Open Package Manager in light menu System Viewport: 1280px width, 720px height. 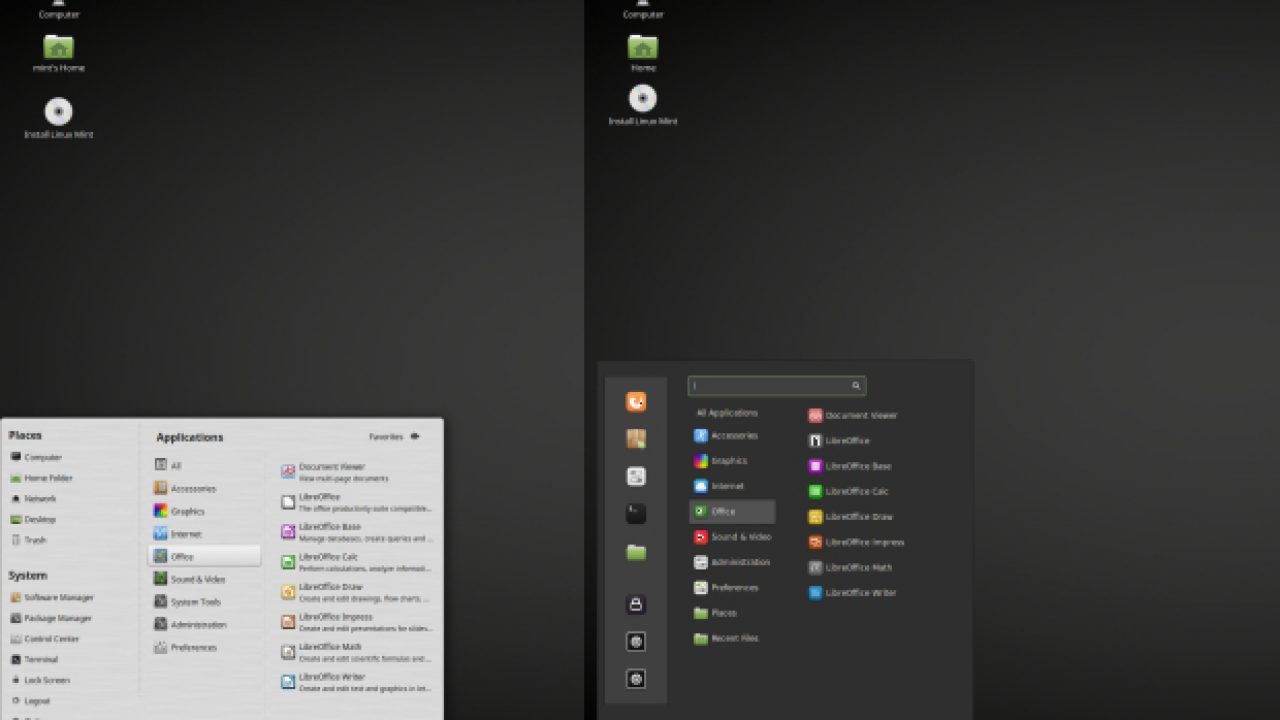51,618
